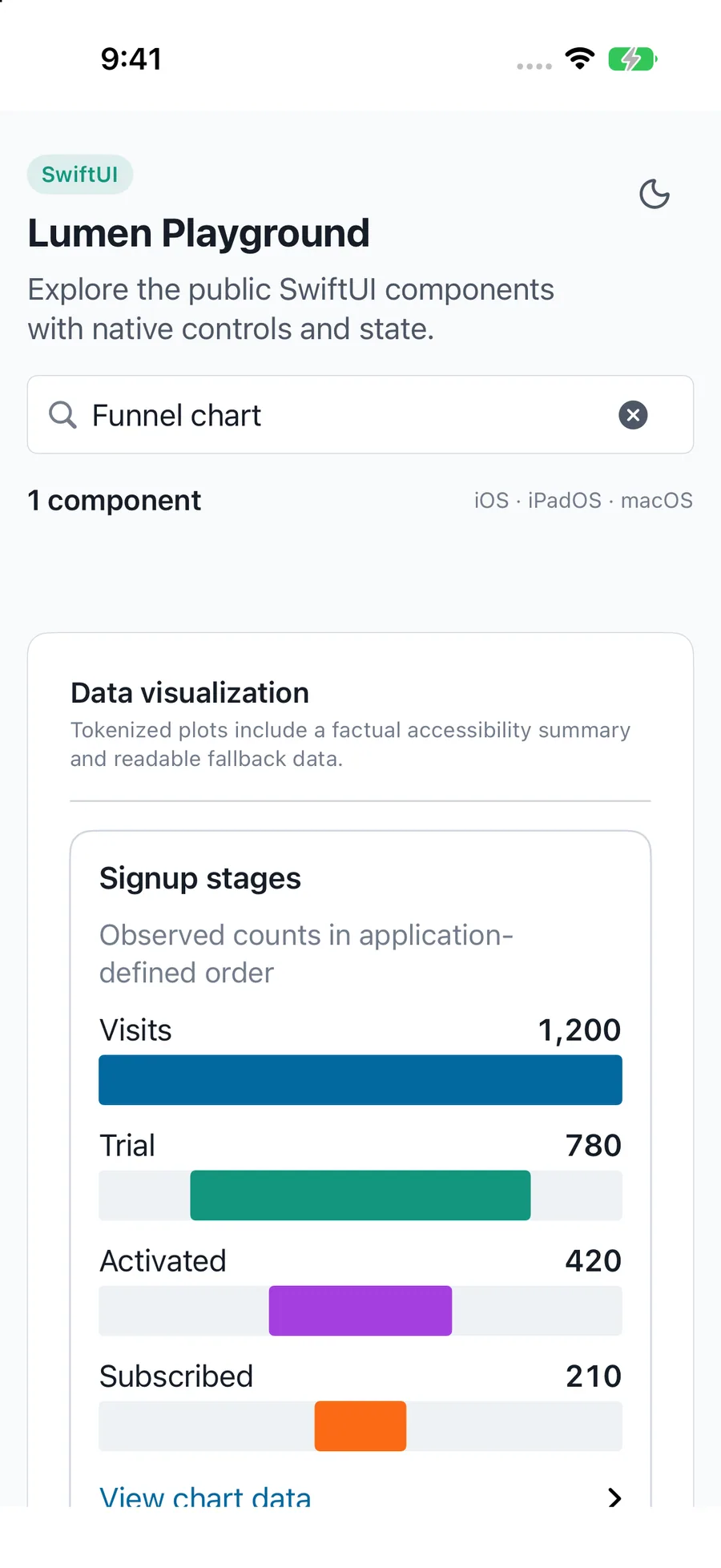Click the iOS · iPadOS · macOS label
This screenshot has height=1568, width=721.
coord(583,501)
